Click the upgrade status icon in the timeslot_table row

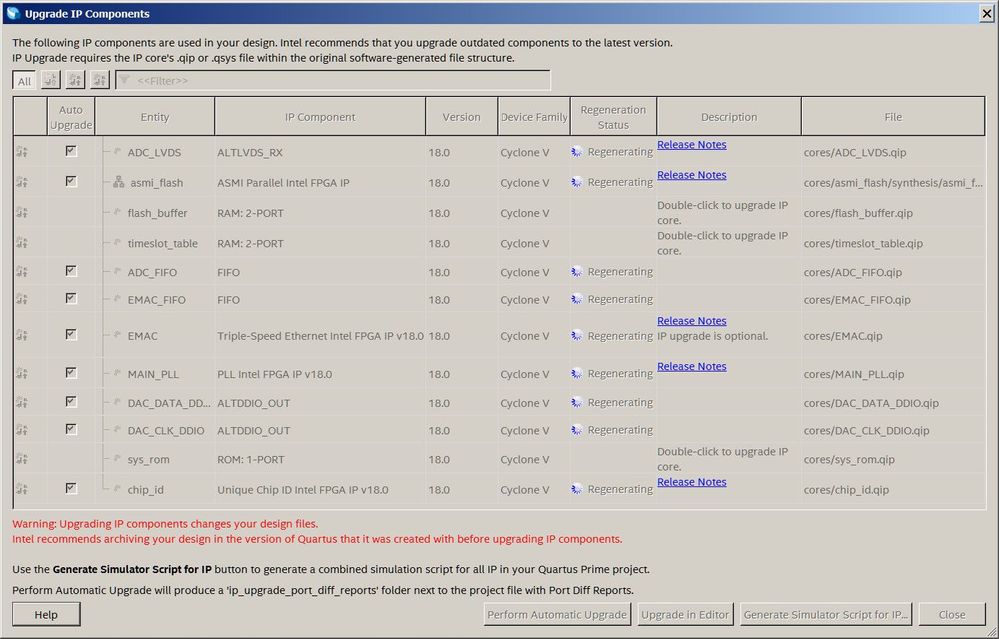pos(22,243)
